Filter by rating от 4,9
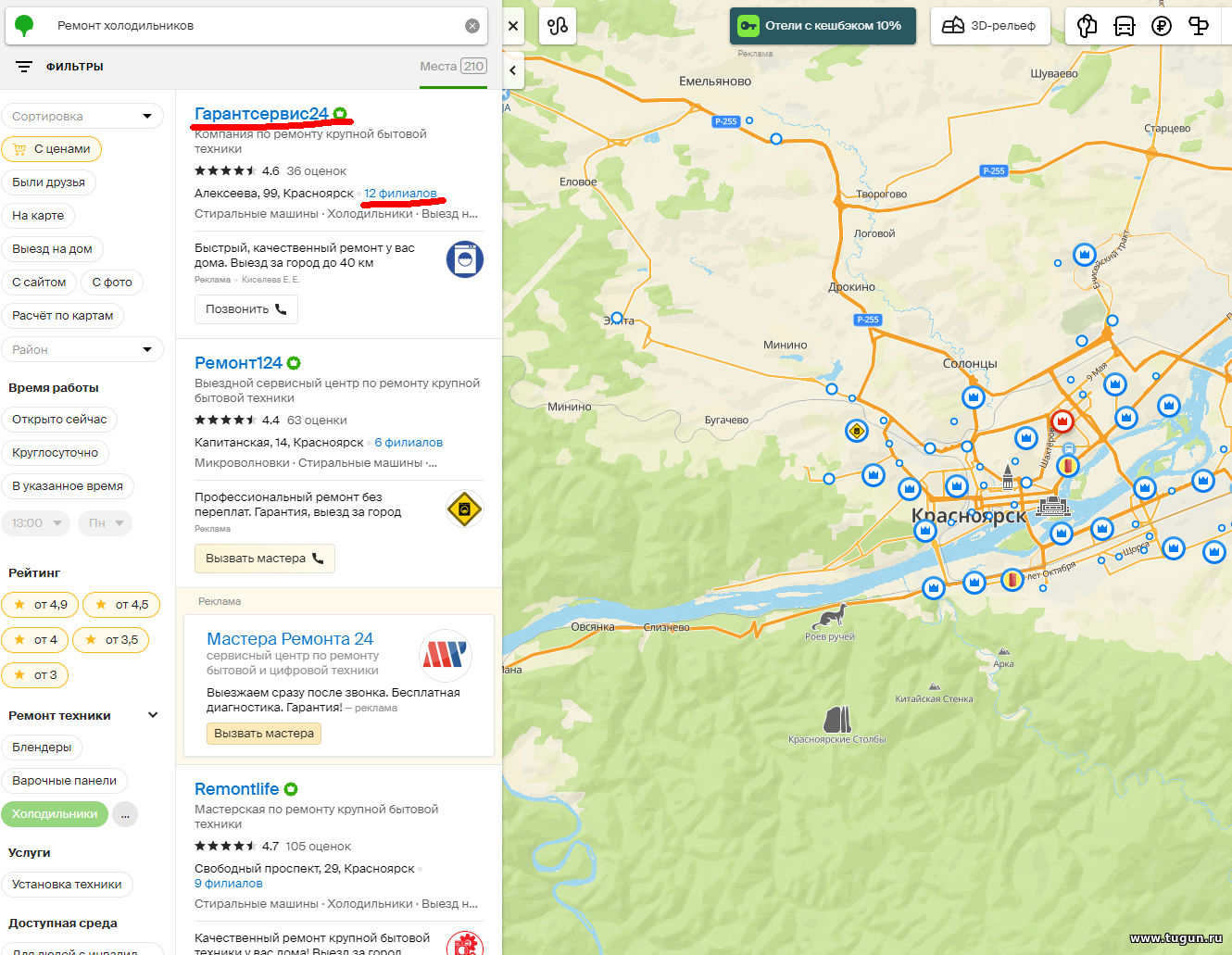The width and height of the screenshot is (1232, 955). coord(40,604)
